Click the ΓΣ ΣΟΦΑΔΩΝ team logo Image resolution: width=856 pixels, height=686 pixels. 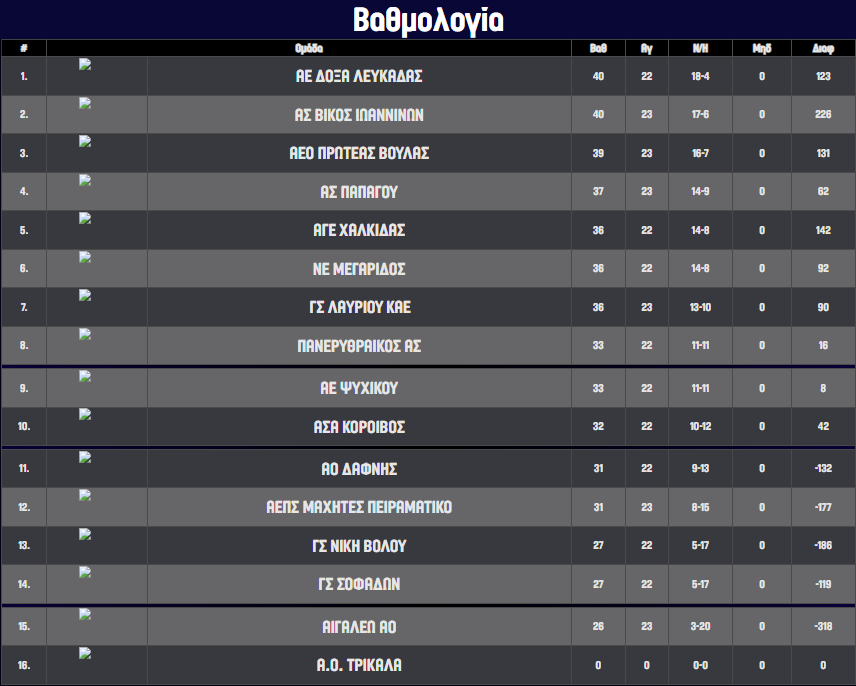85,573
